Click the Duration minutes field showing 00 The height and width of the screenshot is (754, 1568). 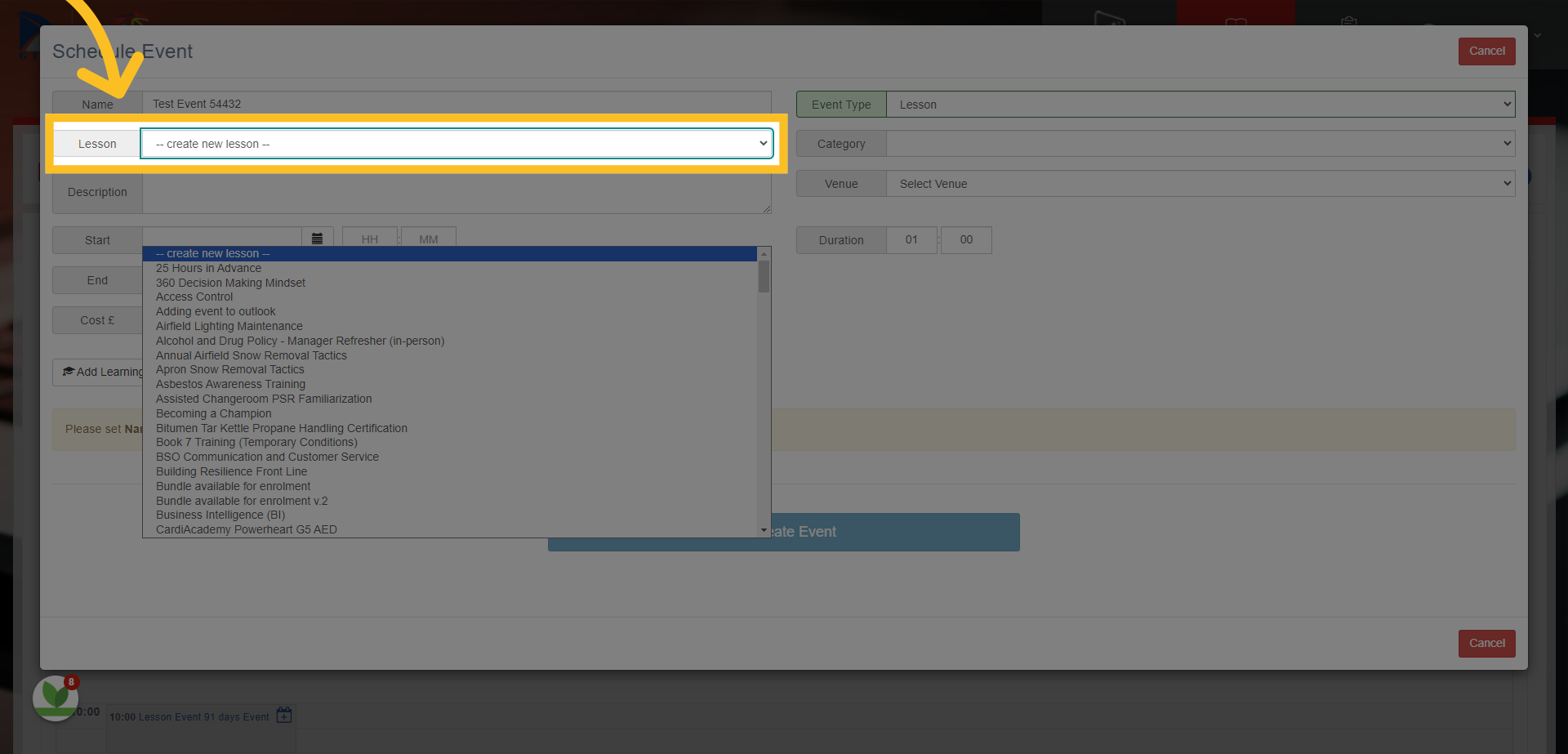[x=966, y=240]
